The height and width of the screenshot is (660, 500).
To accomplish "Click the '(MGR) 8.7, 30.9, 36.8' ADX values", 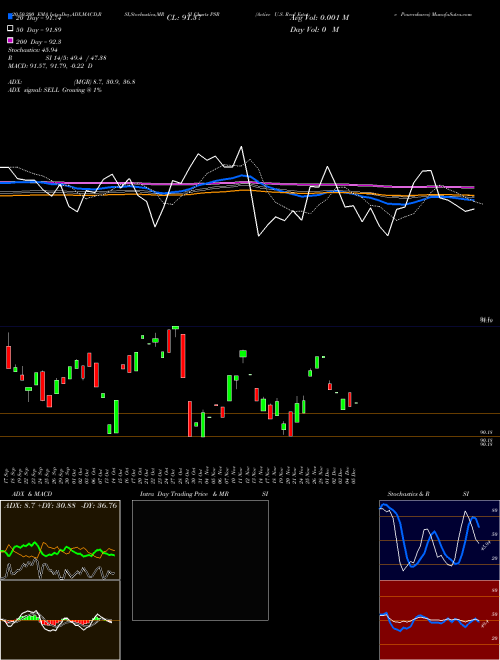I will pos(104,82).
